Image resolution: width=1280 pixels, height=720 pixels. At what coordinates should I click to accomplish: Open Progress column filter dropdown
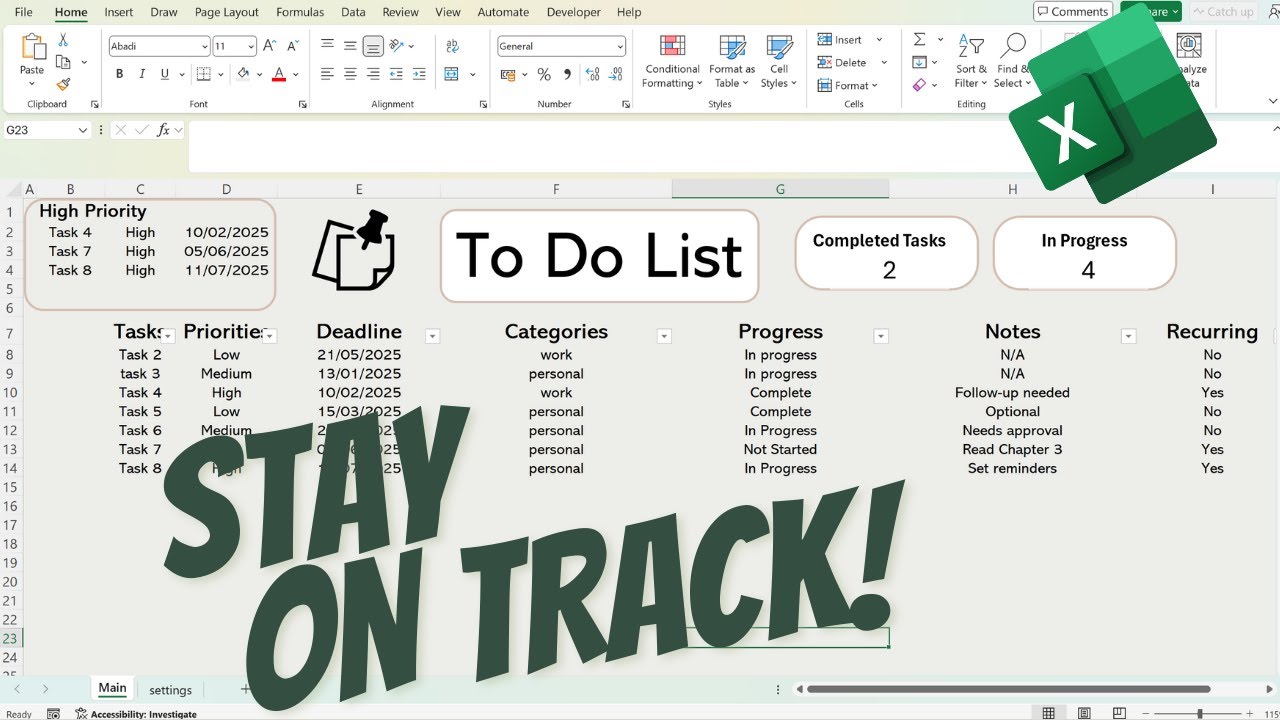tap(880, 336)
